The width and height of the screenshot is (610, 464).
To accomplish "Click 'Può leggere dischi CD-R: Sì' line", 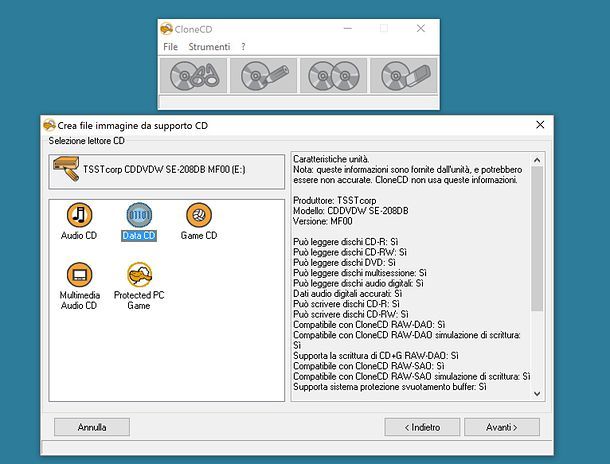I will [x=345, y=242].
